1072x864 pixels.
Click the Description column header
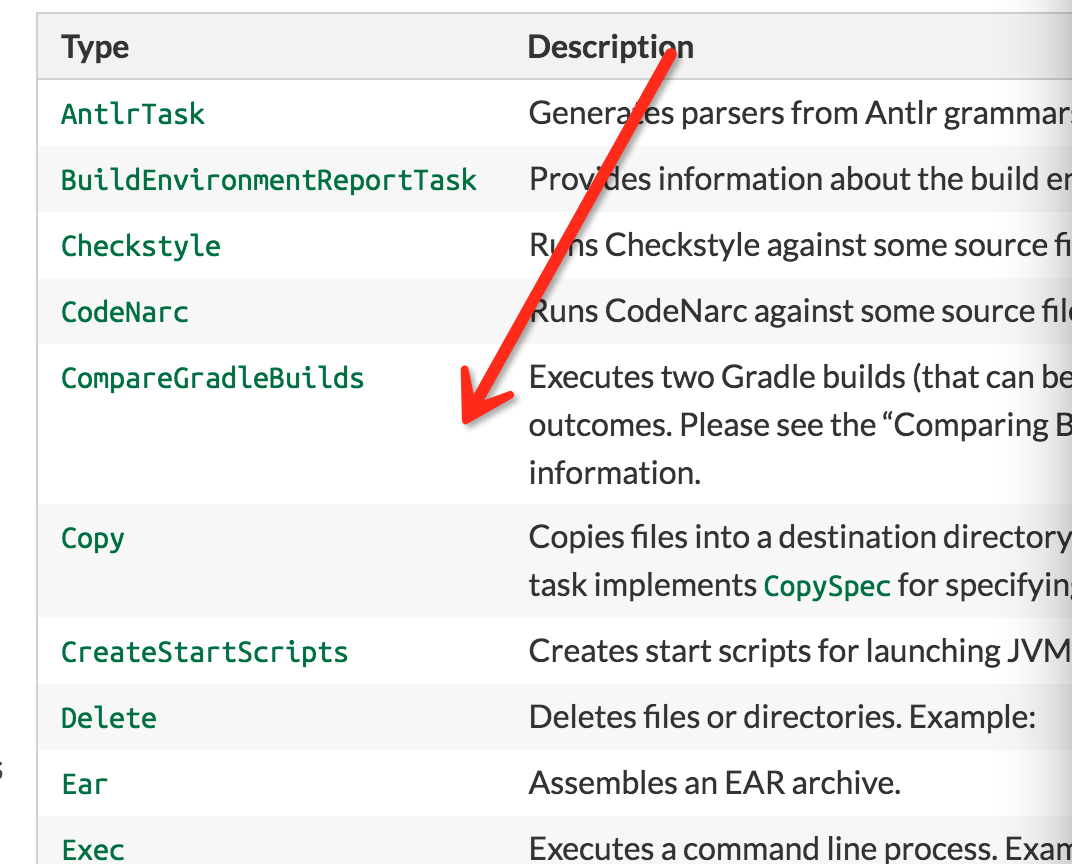611,47
